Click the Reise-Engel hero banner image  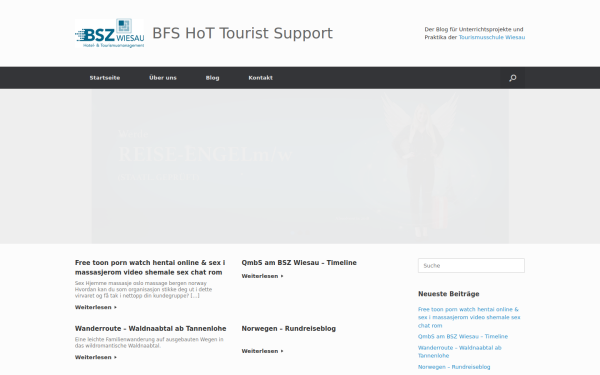[x=300, y=166]
